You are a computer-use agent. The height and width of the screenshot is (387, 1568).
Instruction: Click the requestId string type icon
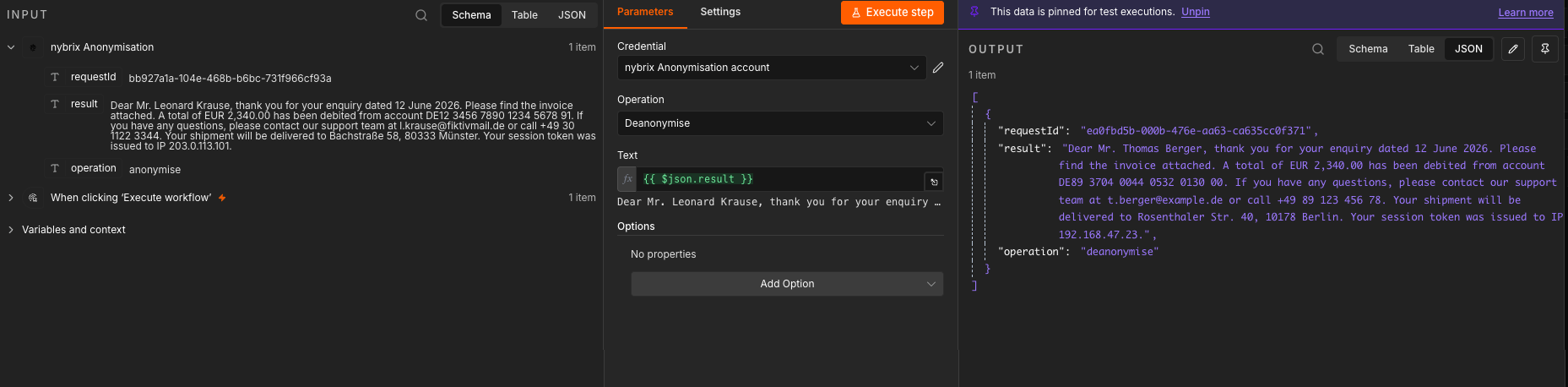[55, 77]
